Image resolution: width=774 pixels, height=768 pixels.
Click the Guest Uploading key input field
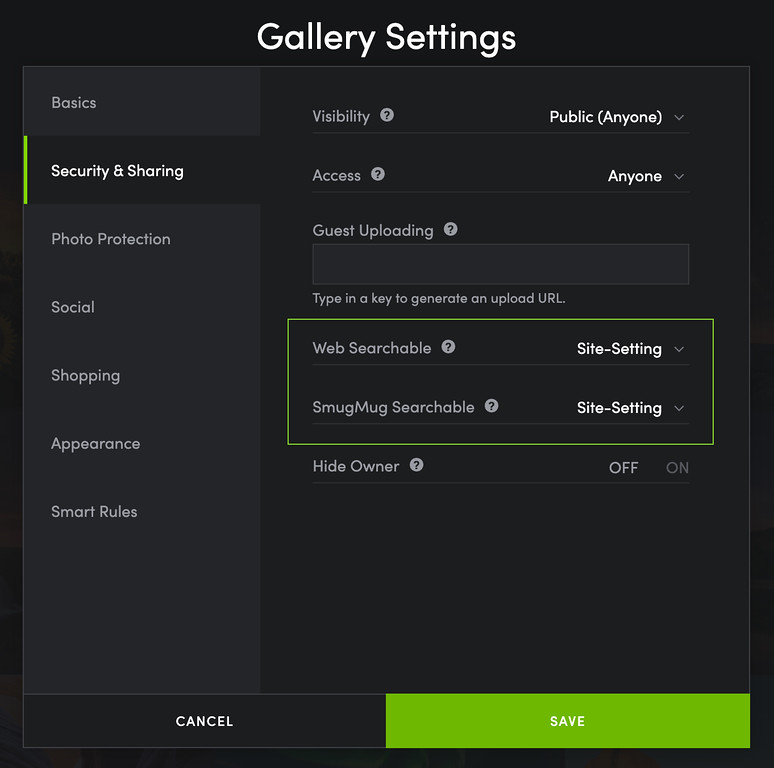[501, 264]
